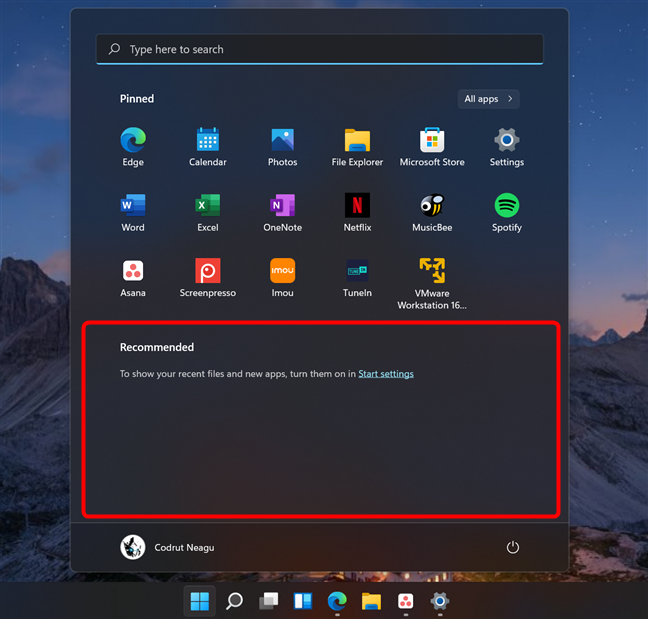Launch MusicBee

point(432,212)
